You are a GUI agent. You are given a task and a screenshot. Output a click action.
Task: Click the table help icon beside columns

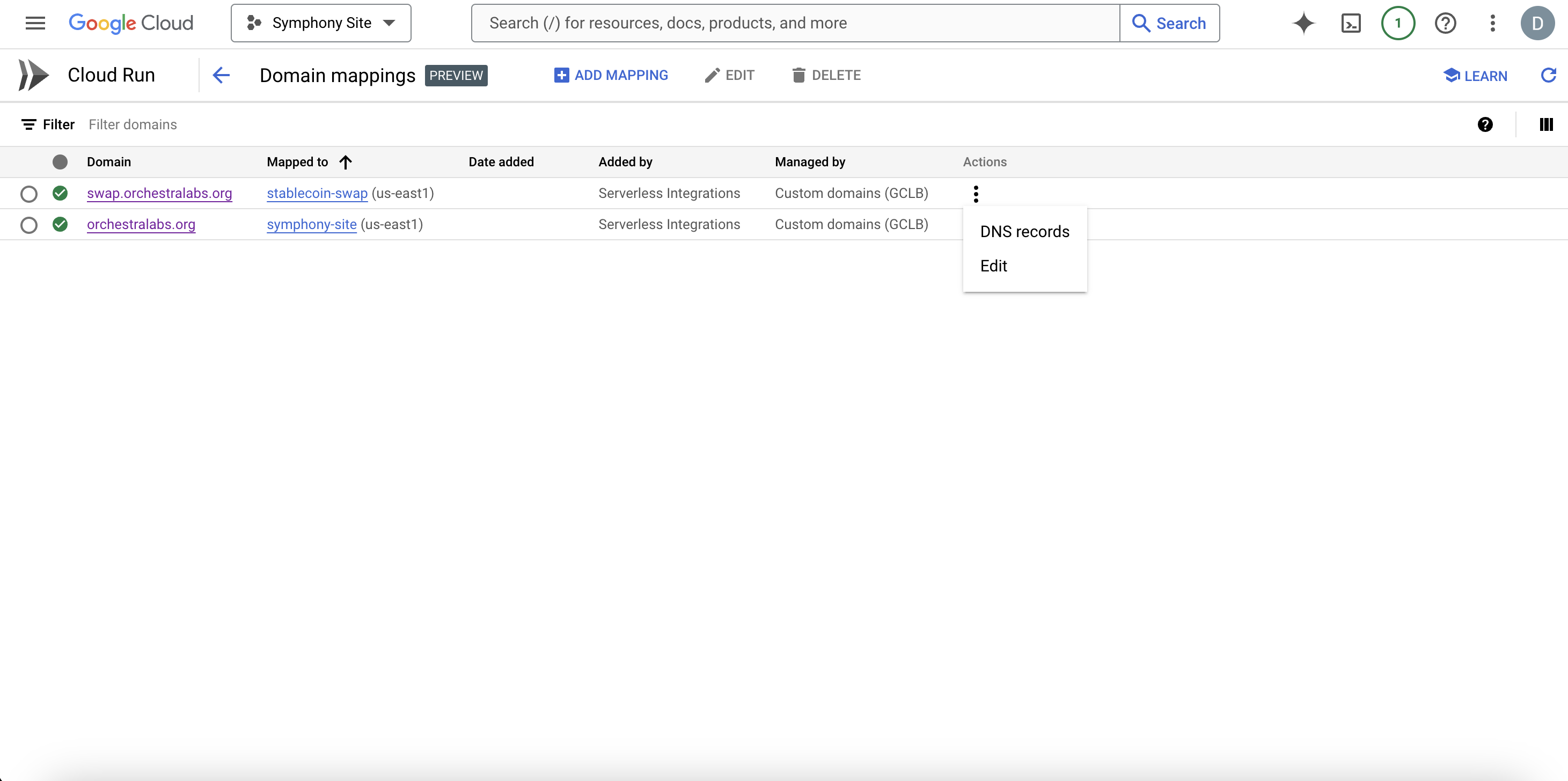coord(1485,124)
